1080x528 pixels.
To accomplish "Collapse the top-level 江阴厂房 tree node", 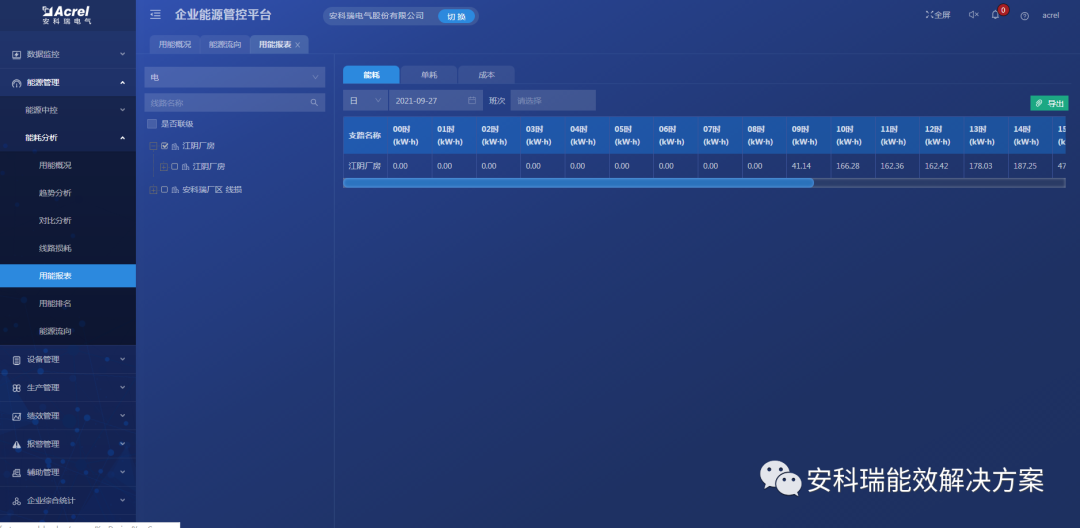I will (153, 146).
